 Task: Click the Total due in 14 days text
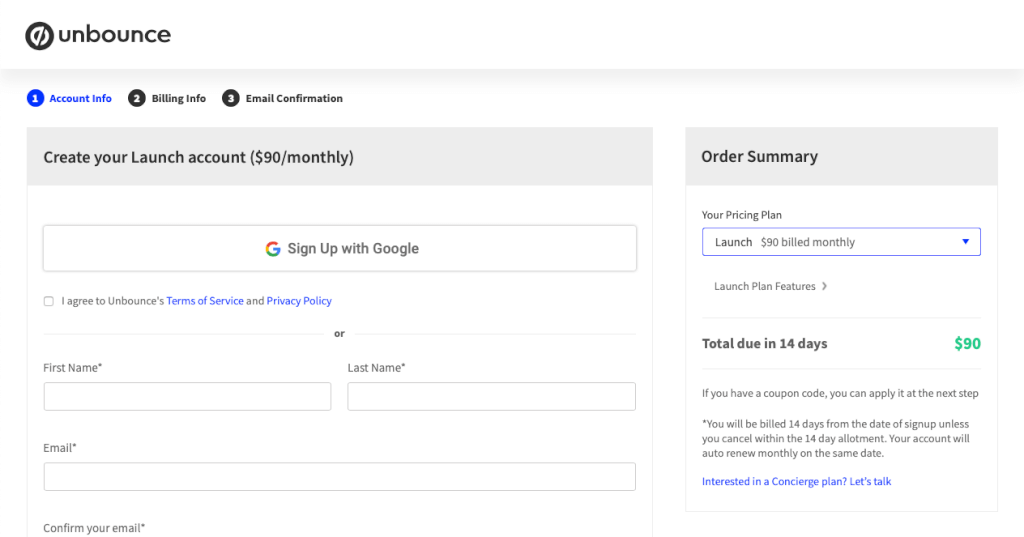point(764,344)
